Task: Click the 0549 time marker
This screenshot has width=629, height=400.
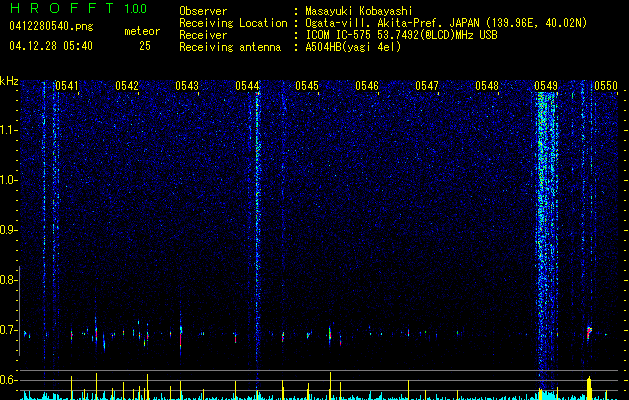Action: click(x=546, y=86)
